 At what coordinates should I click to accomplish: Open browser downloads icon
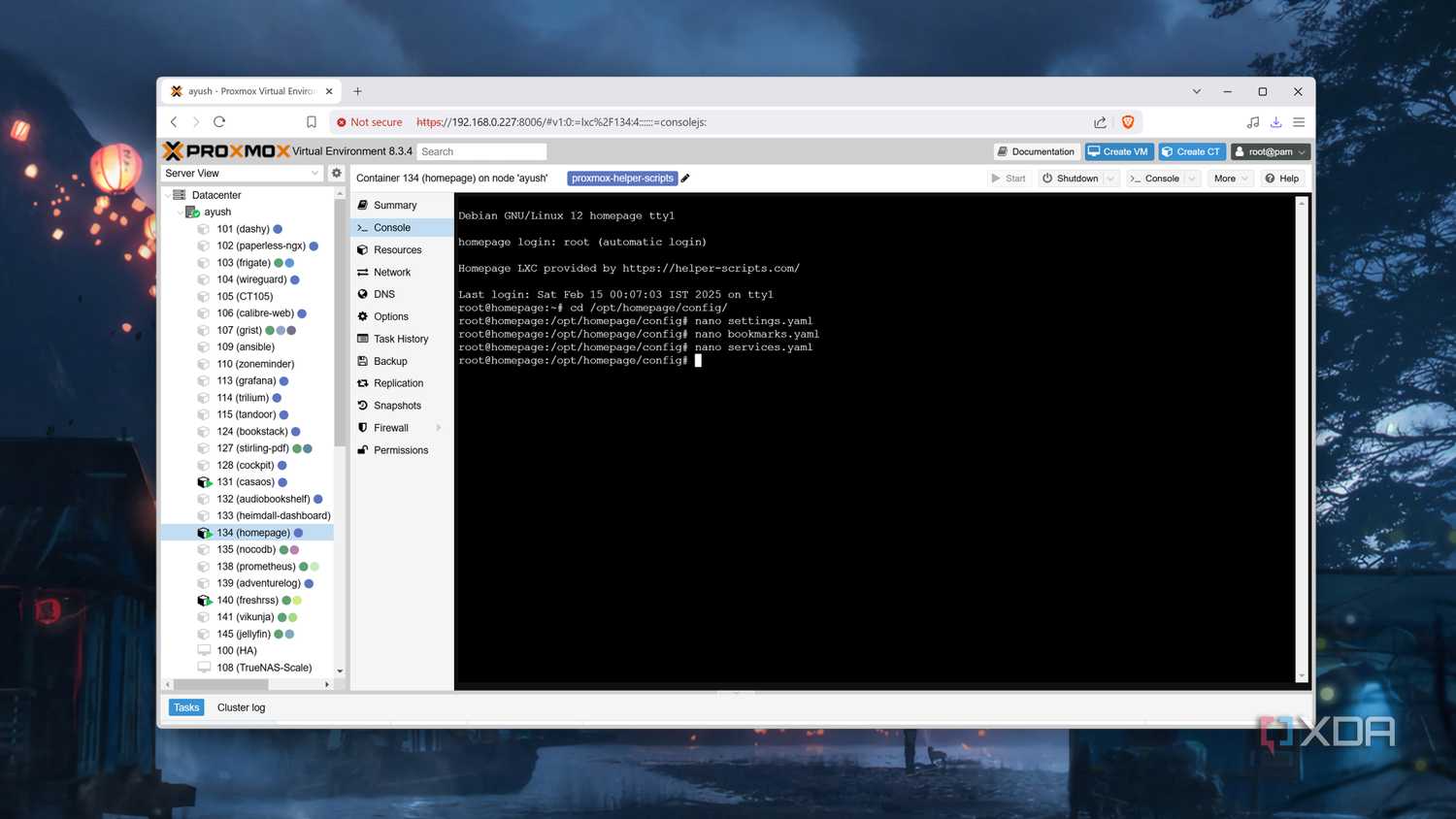pyautogui.click(x=1276, y=122)
